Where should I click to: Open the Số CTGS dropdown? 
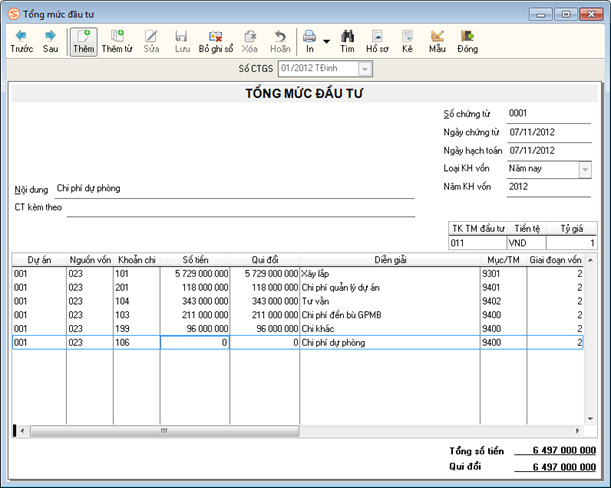pos(365,69)
